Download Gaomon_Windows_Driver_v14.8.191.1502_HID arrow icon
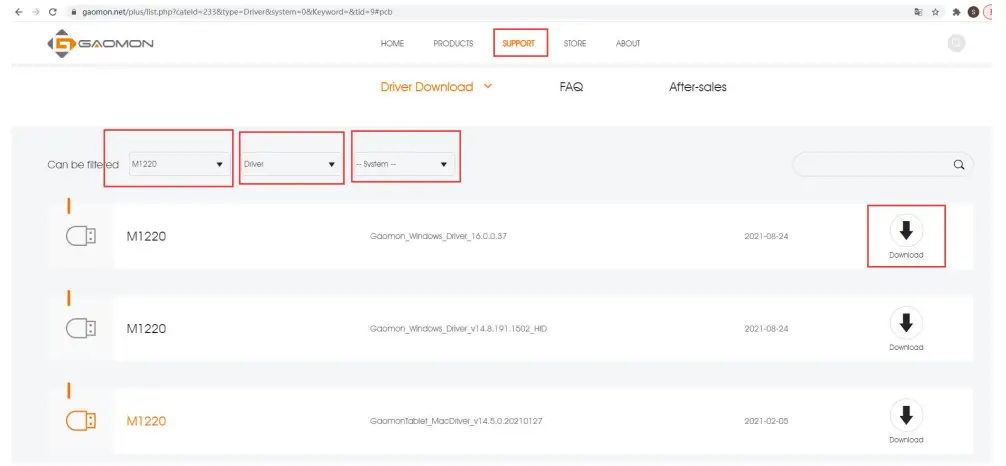The height and width of the screenshot is (466, 1006). tap(906, 323)
